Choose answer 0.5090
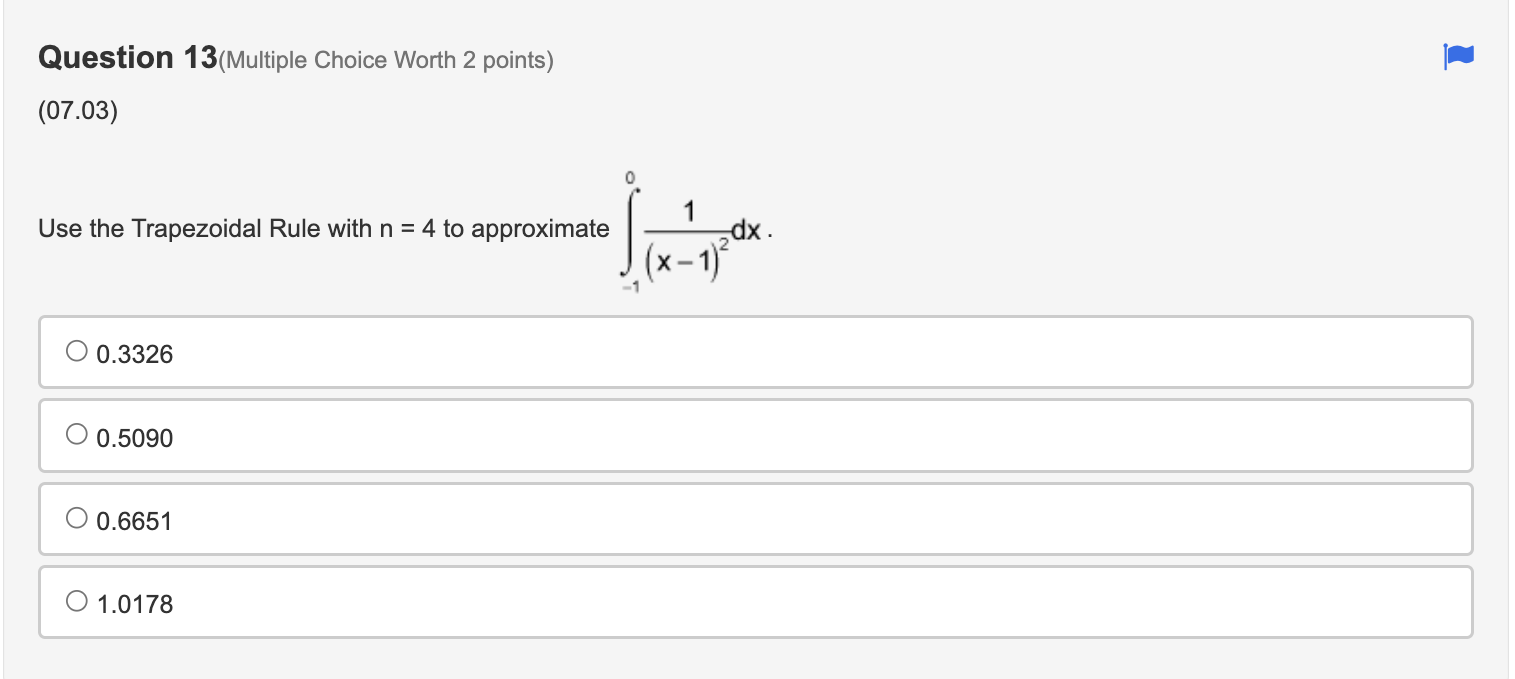This screenshot has width=1515, height=679. click(x=76, y=433)
